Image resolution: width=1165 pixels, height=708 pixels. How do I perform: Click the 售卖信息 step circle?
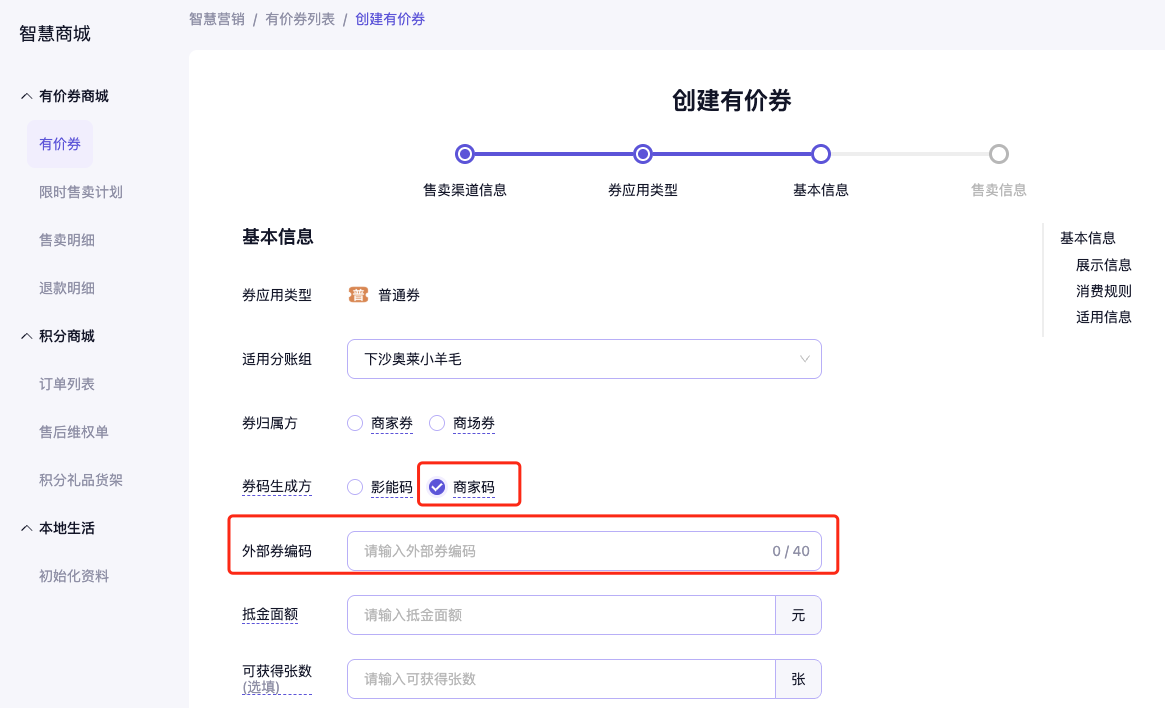(998, 154)
